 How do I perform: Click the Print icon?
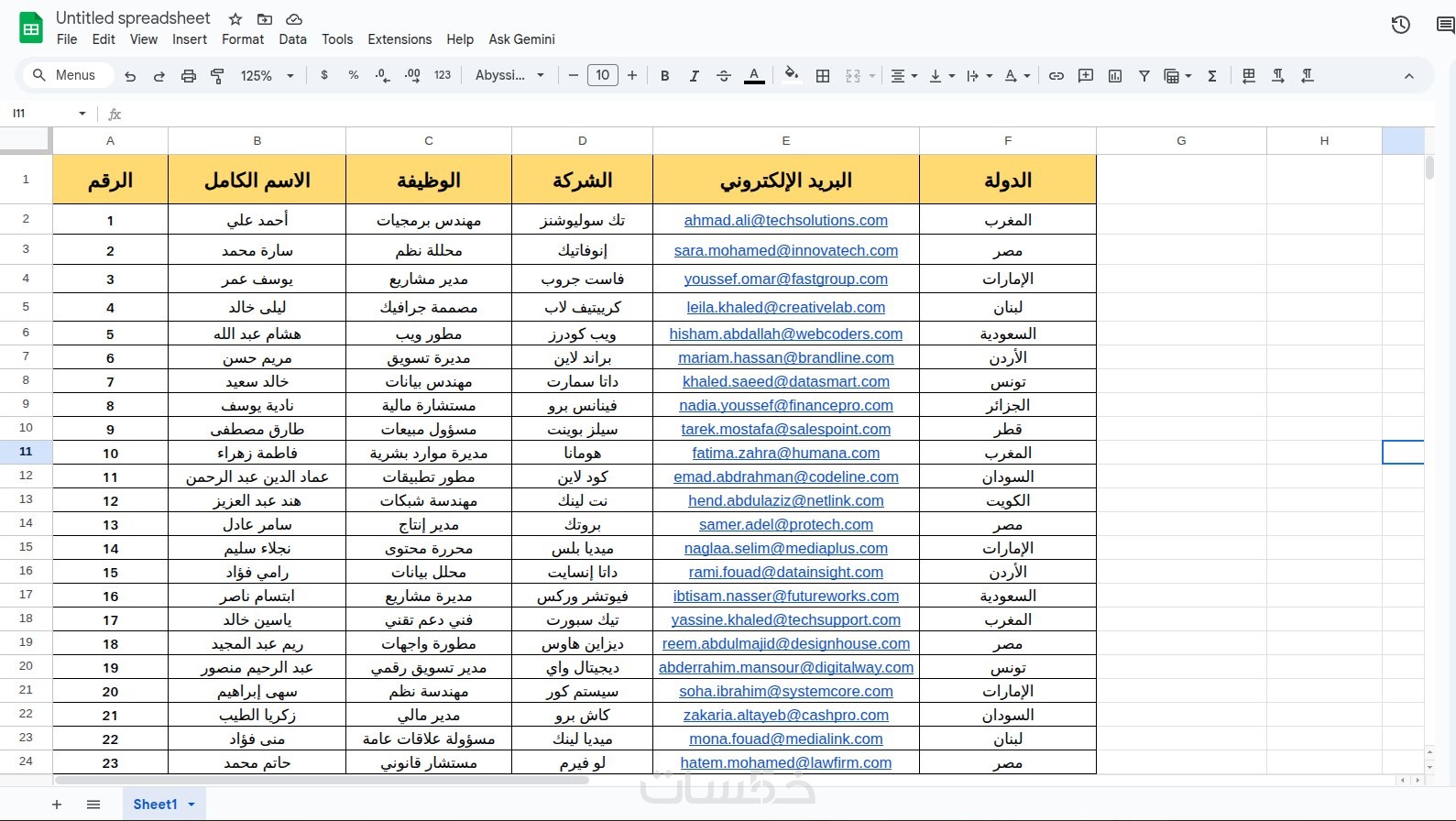pos(189,76)
